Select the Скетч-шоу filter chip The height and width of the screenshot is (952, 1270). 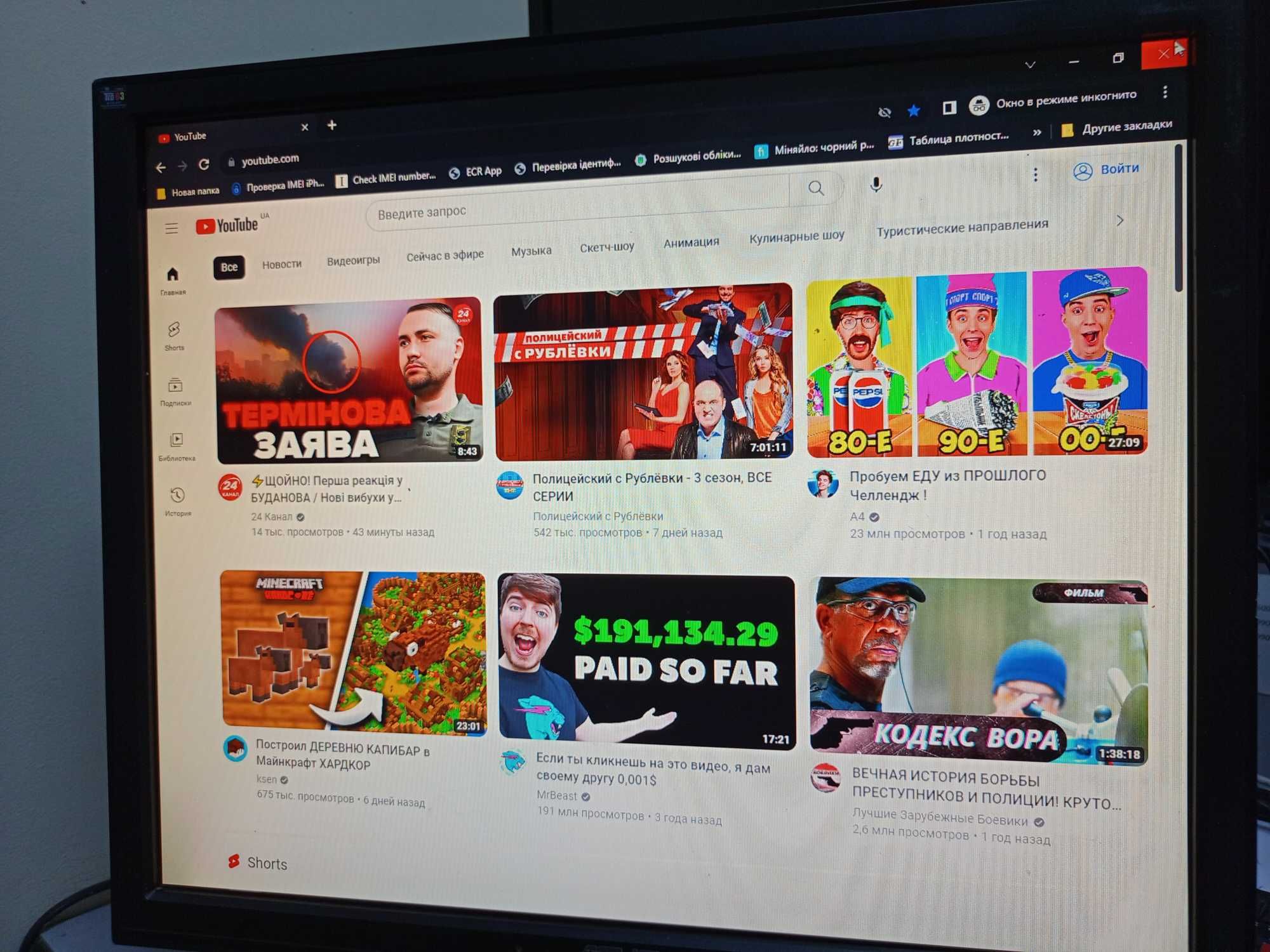(606, 247)
